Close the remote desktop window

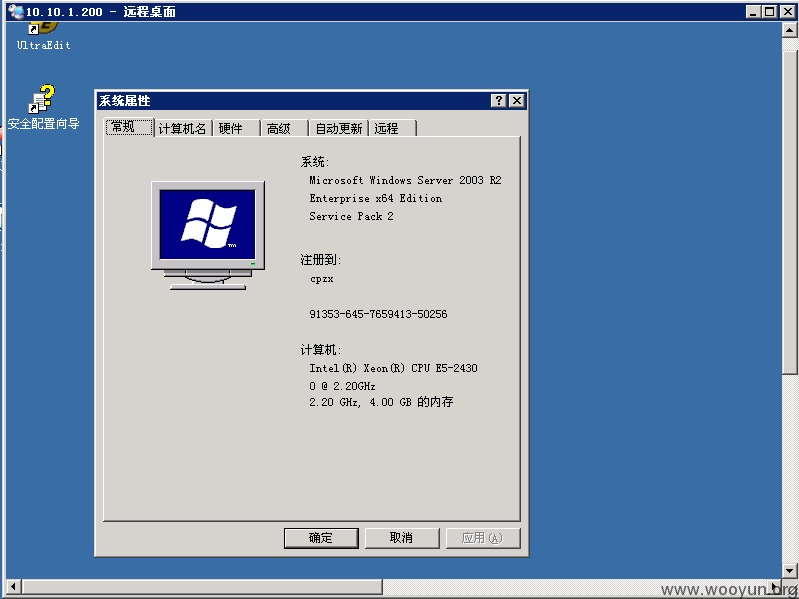click(787, 11)
